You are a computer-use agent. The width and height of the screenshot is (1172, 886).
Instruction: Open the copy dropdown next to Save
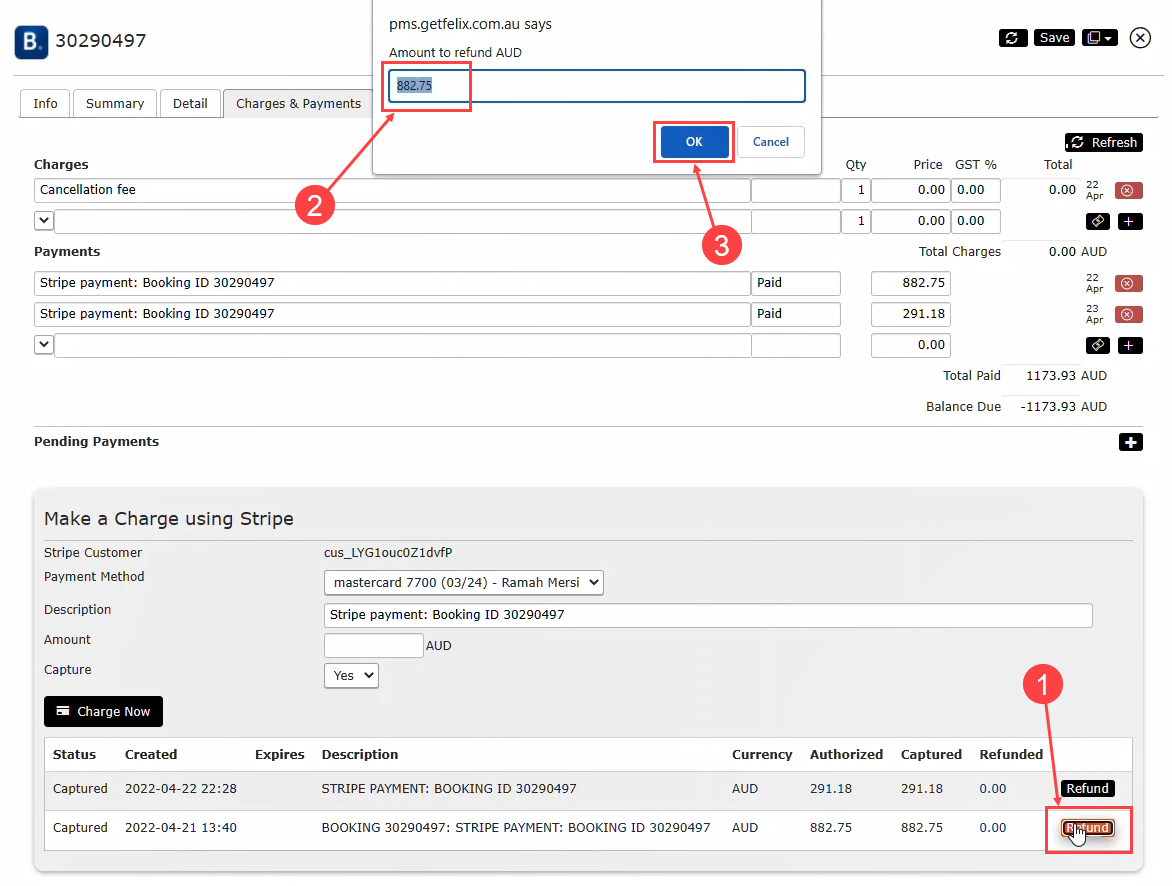(1099, 38)
